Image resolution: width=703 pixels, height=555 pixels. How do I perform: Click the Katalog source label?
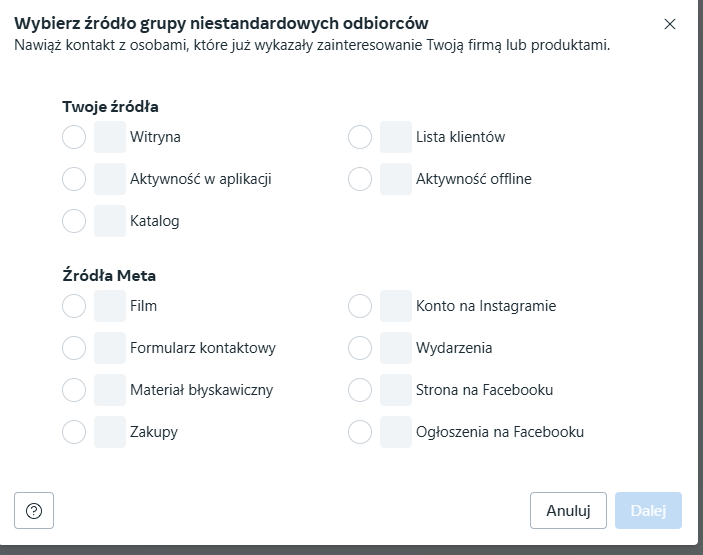coord(155,221)
